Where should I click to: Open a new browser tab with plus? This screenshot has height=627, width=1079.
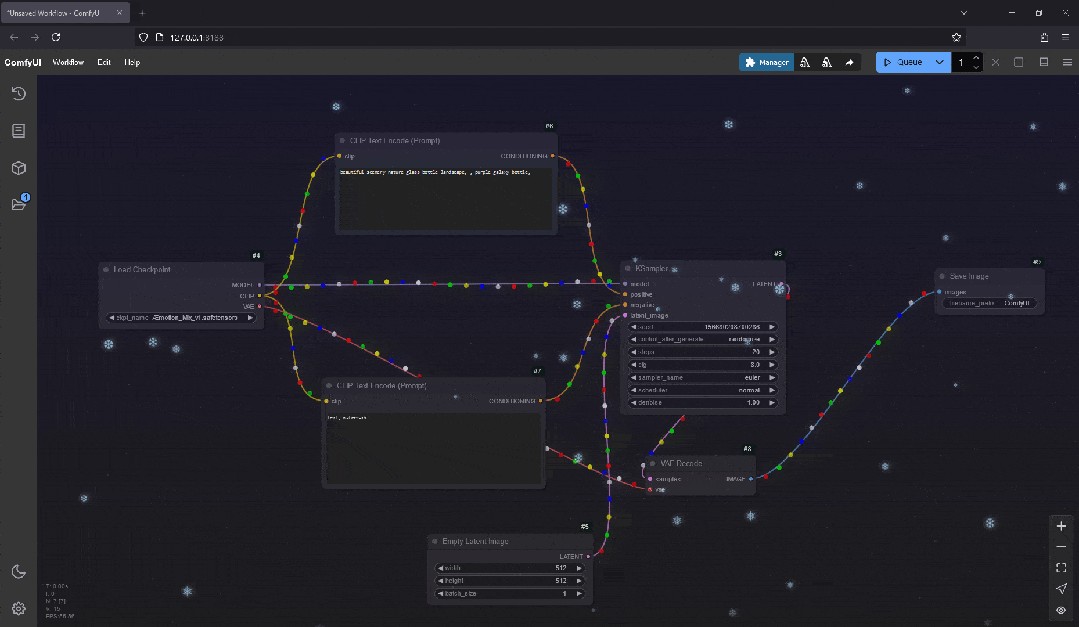pyautogui.click(x=142, y=12)
